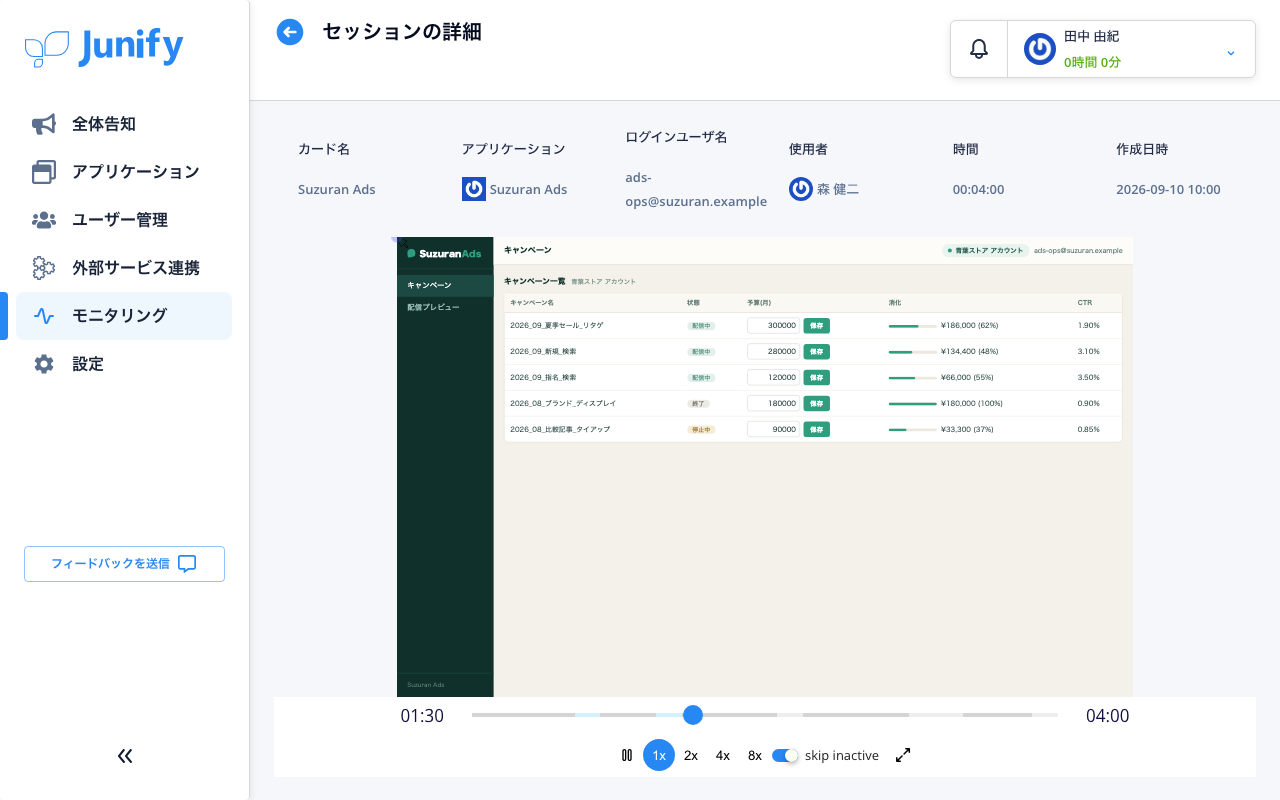Set playback speed to 1x
This screenshot has height=800, width=1280.
pyautogui.click(x=659, y=755)
